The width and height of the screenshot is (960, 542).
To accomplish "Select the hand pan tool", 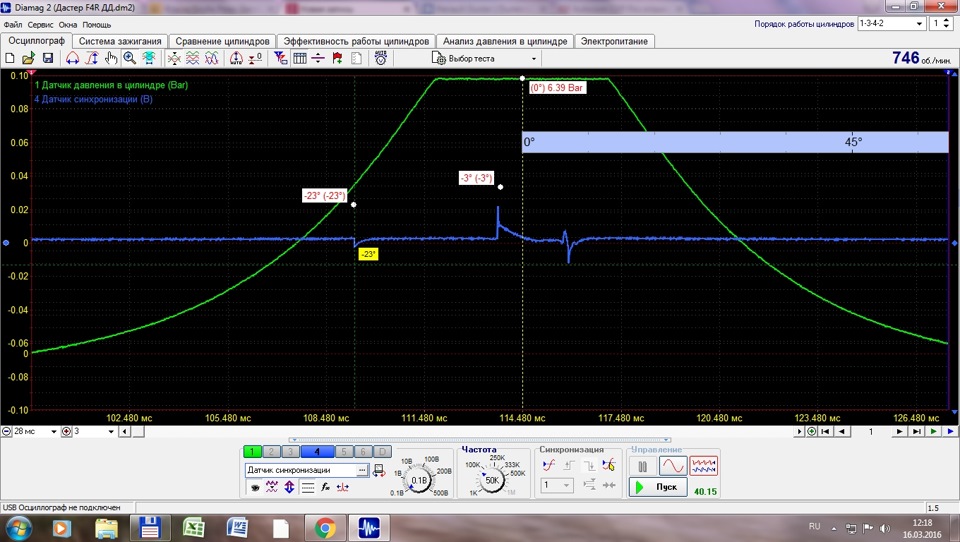I will tap(111, 58).
